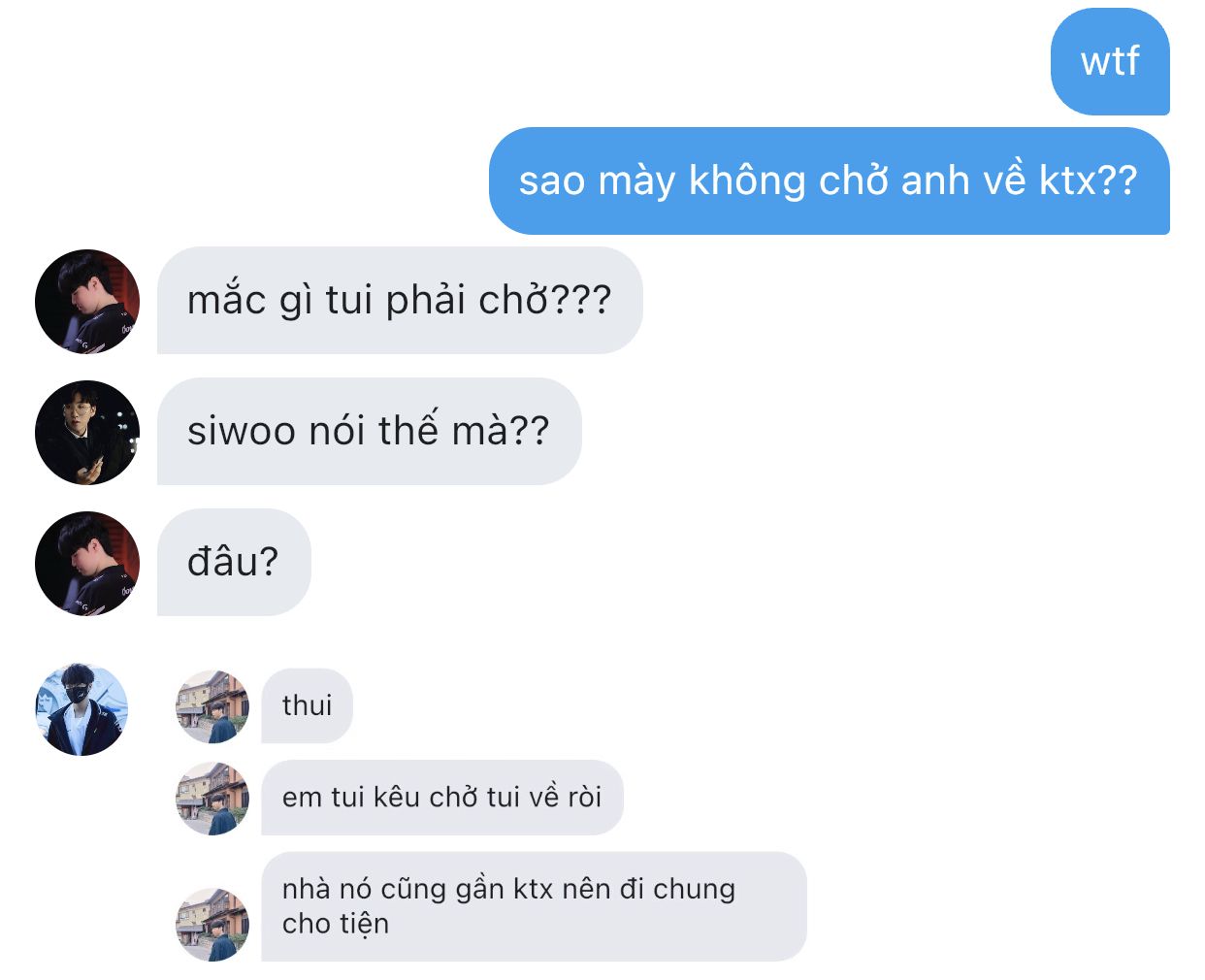The width and height of the screenshot is (1205, 980).
Task: Click the blue 'wtf' message bubble
Action: (x=1110, y=61)
